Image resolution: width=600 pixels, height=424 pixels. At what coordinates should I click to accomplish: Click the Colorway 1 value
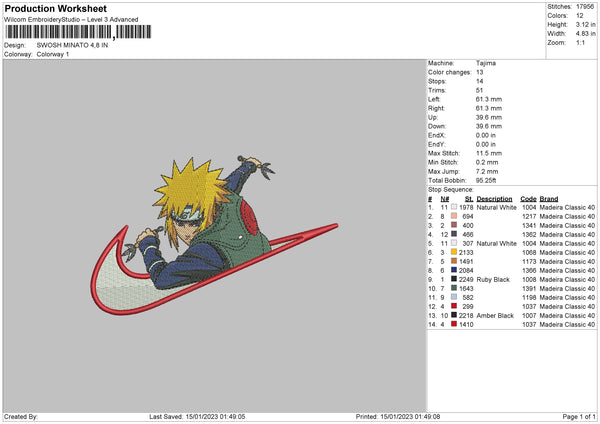[53, 54]
